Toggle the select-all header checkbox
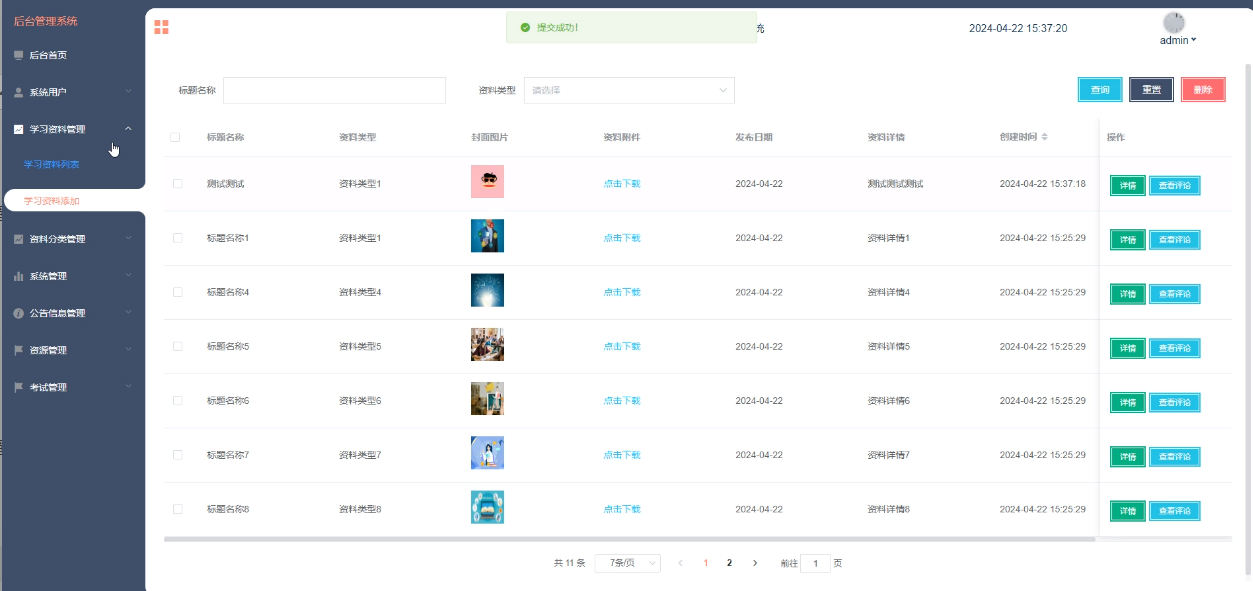This screenshot has width=1253, height=591. (x=175, y=137)
